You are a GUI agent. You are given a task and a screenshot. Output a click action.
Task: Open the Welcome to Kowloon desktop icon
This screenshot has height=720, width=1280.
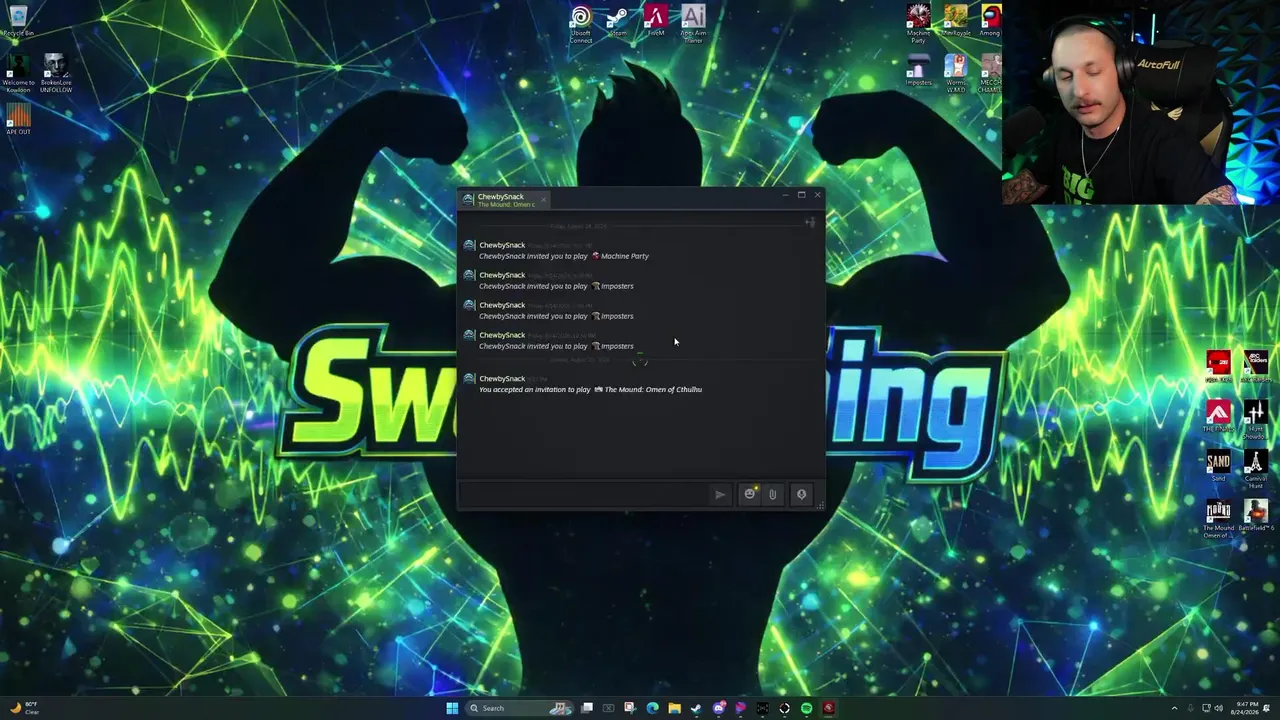[18, 74]
